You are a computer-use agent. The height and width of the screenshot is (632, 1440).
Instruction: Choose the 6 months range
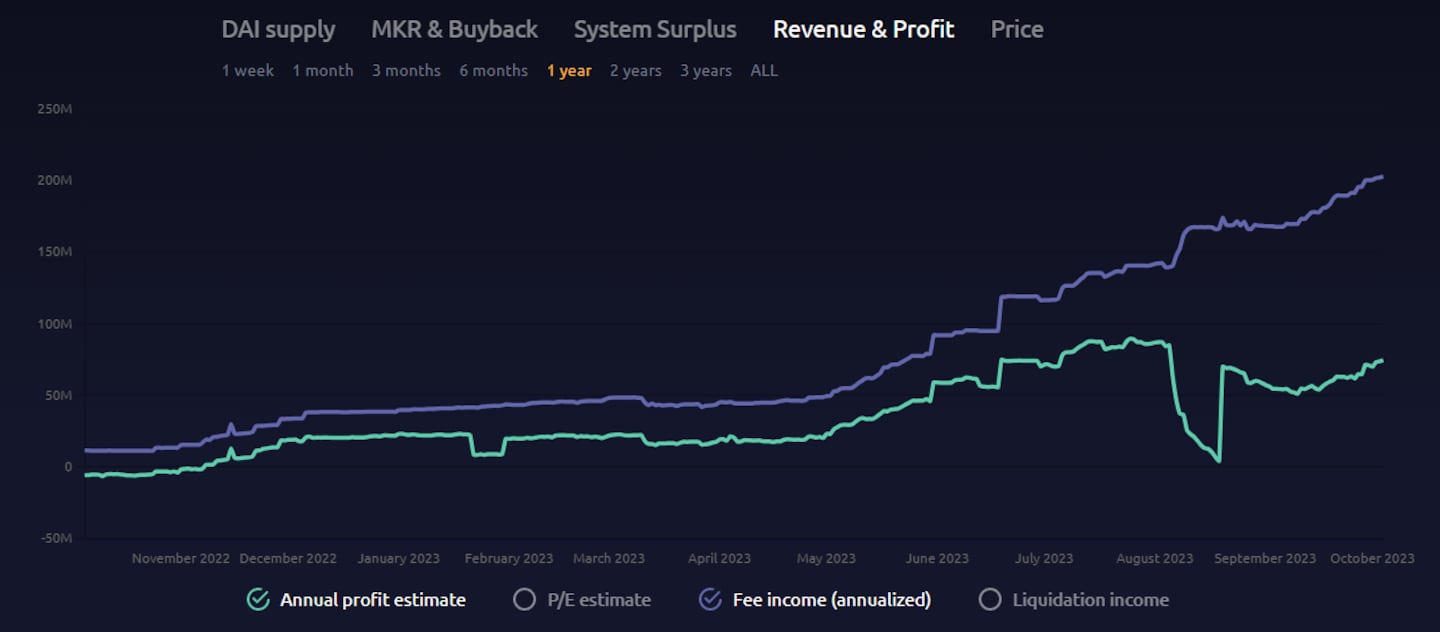(494, 71)
